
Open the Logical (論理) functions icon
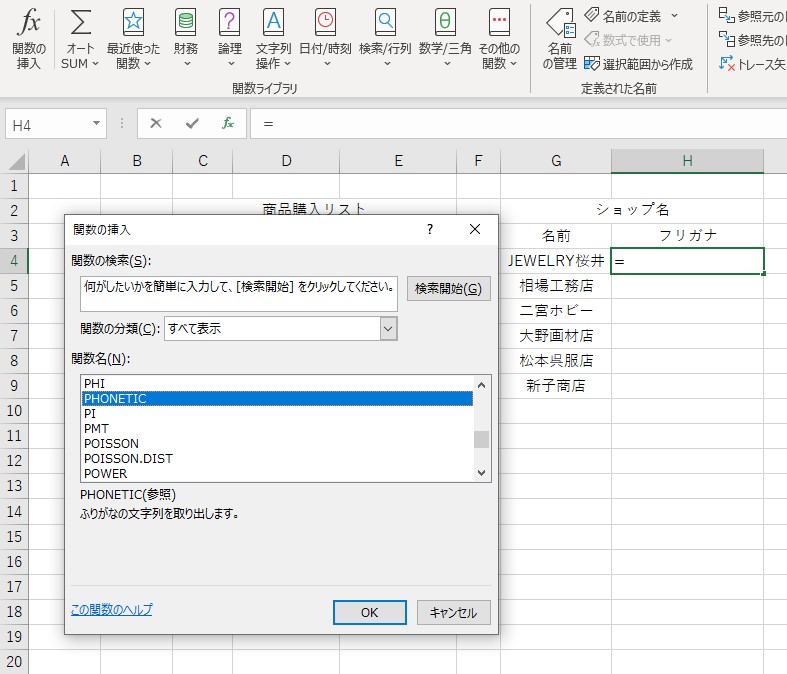(x=229, y=23)
